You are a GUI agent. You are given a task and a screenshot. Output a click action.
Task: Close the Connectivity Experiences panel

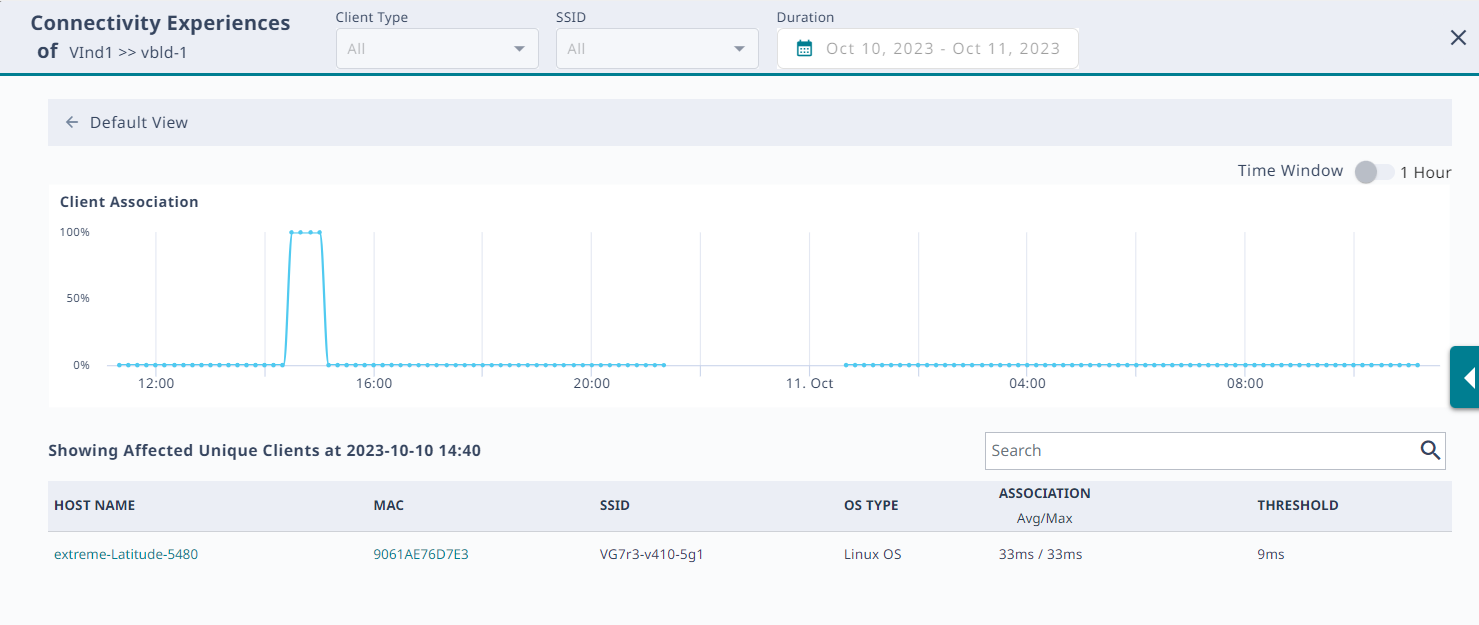coord(1458,38)
